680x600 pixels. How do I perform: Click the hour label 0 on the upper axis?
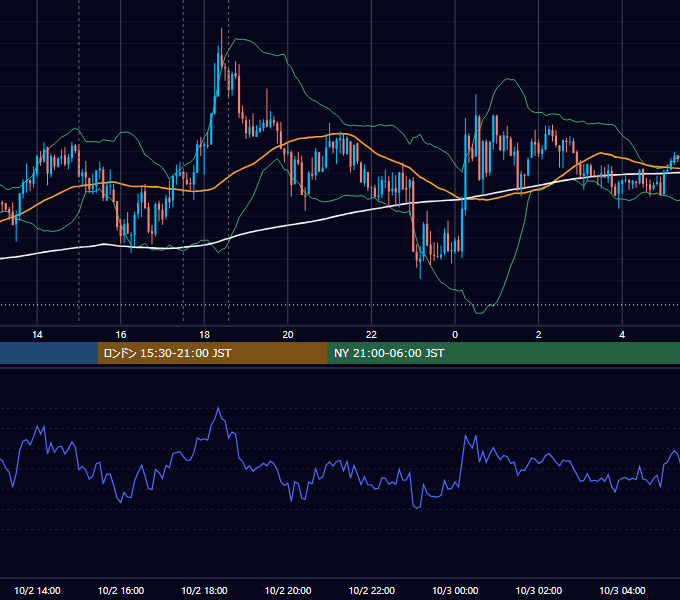(x=455, y=335)
